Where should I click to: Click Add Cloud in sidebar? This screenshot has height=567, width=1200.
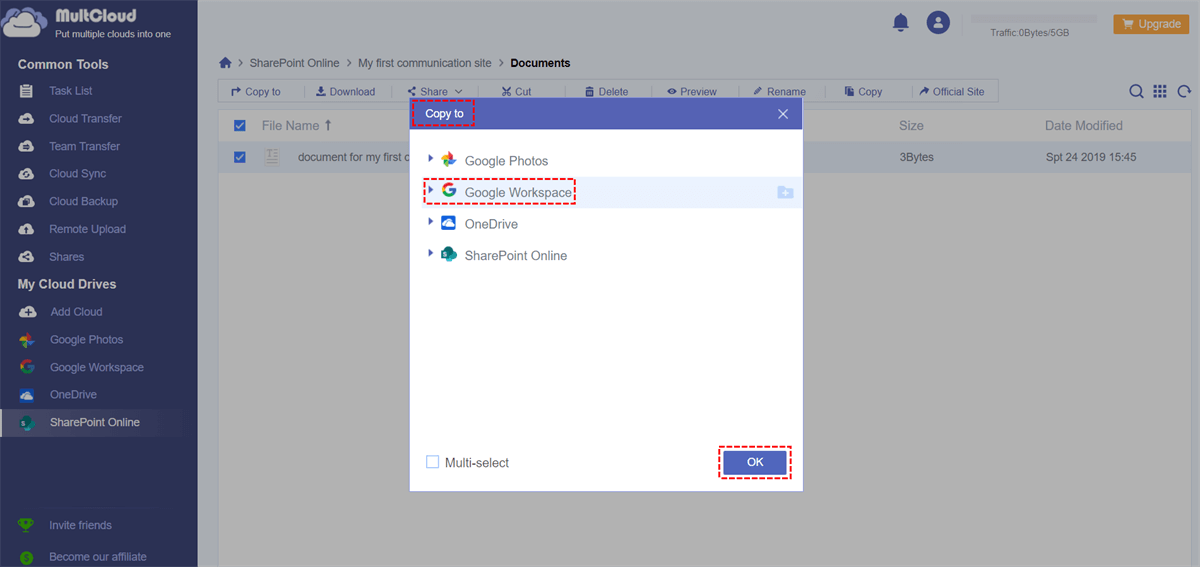(x=77, y=312)
